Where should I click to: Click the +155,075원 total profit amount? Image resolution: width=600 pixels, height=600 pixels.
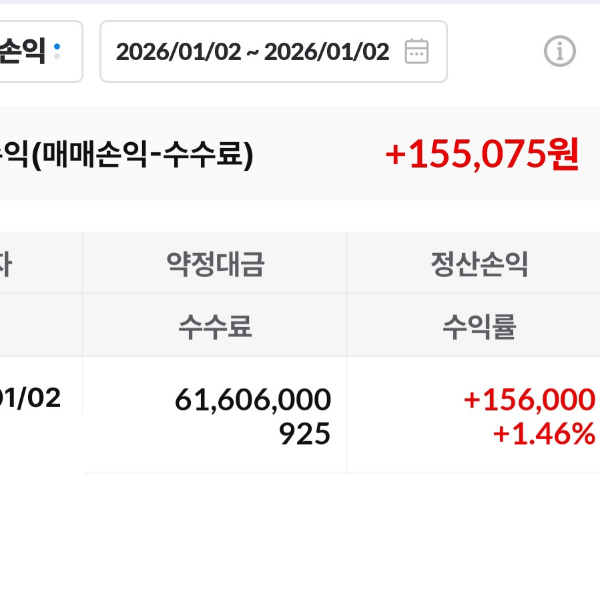pyautogui.click(x=482, y=154)
